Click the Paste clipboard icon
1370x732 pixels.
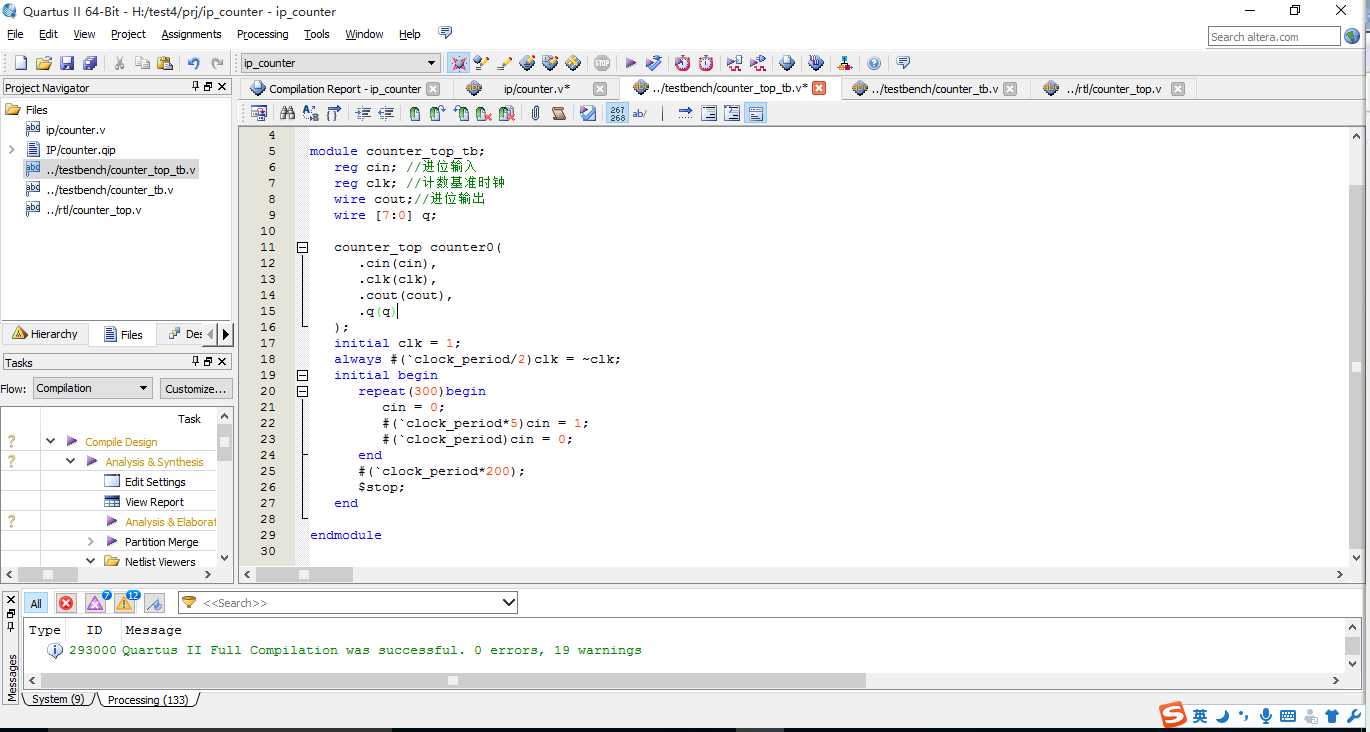(165, 63)
